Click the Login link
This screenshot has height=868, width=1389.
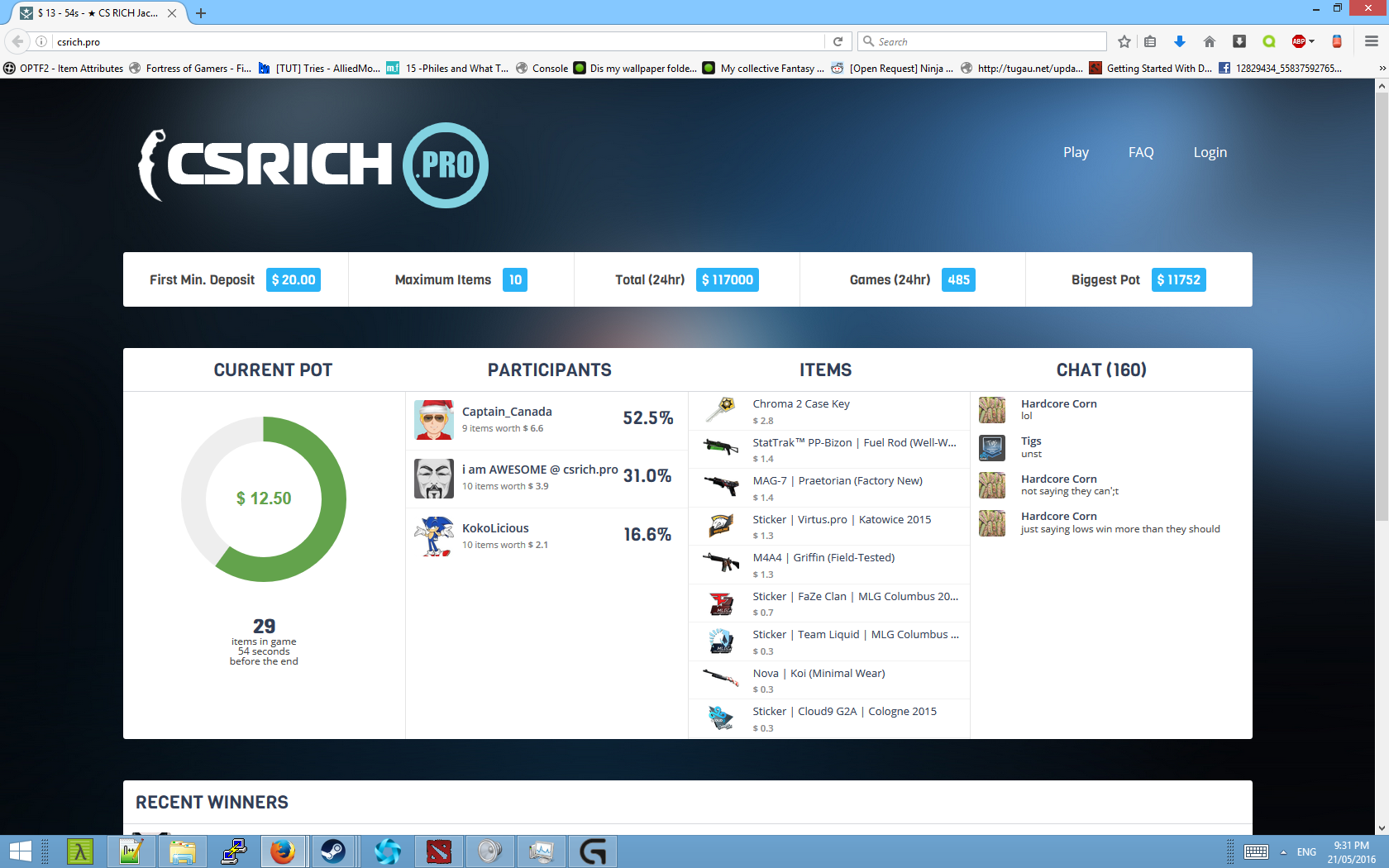tap(1210, 152)
